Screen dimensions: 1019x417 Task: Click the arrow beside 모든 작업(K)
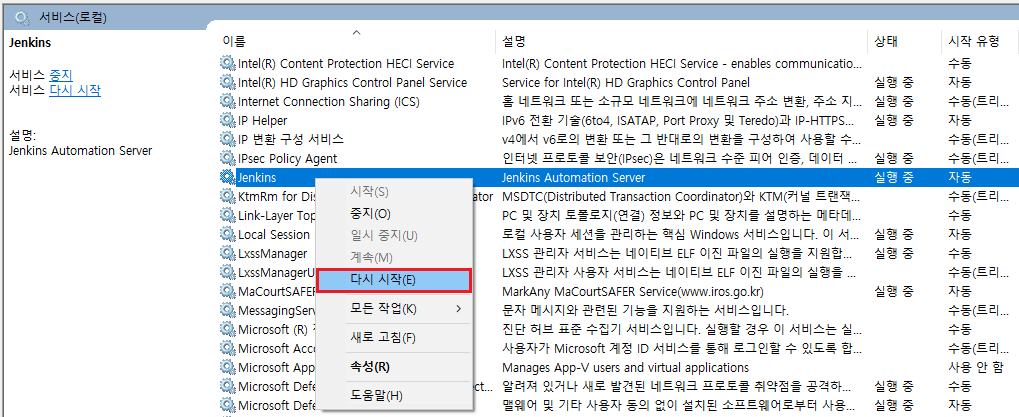pyautogui.click(x=459, y=308)
